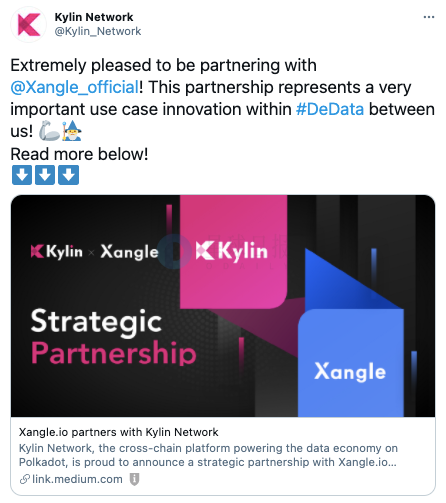Open the @Xangle_official mention

coord(74,87)
